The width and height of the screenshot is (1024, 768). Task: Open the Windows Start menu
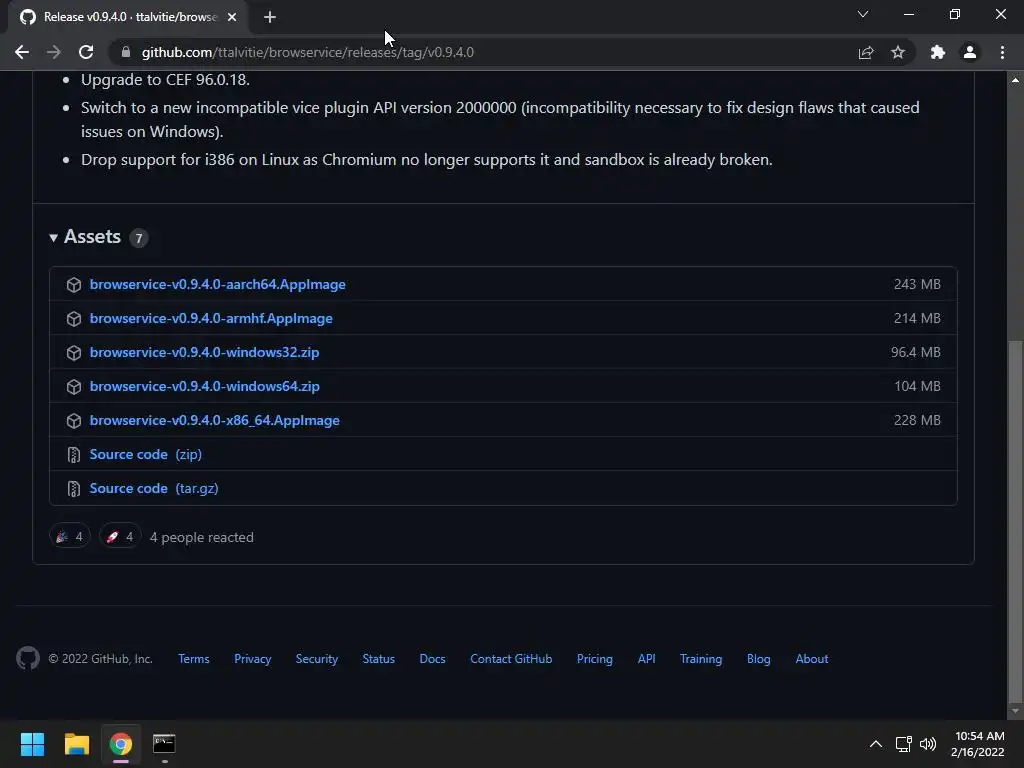click(x=32, y=744)
